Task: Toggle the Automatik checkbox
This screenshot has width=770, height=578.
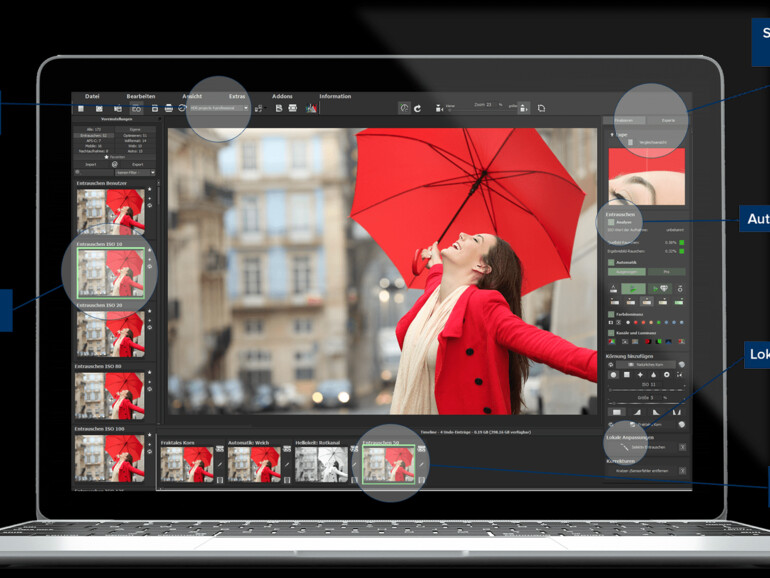Action: coord(611,263)
